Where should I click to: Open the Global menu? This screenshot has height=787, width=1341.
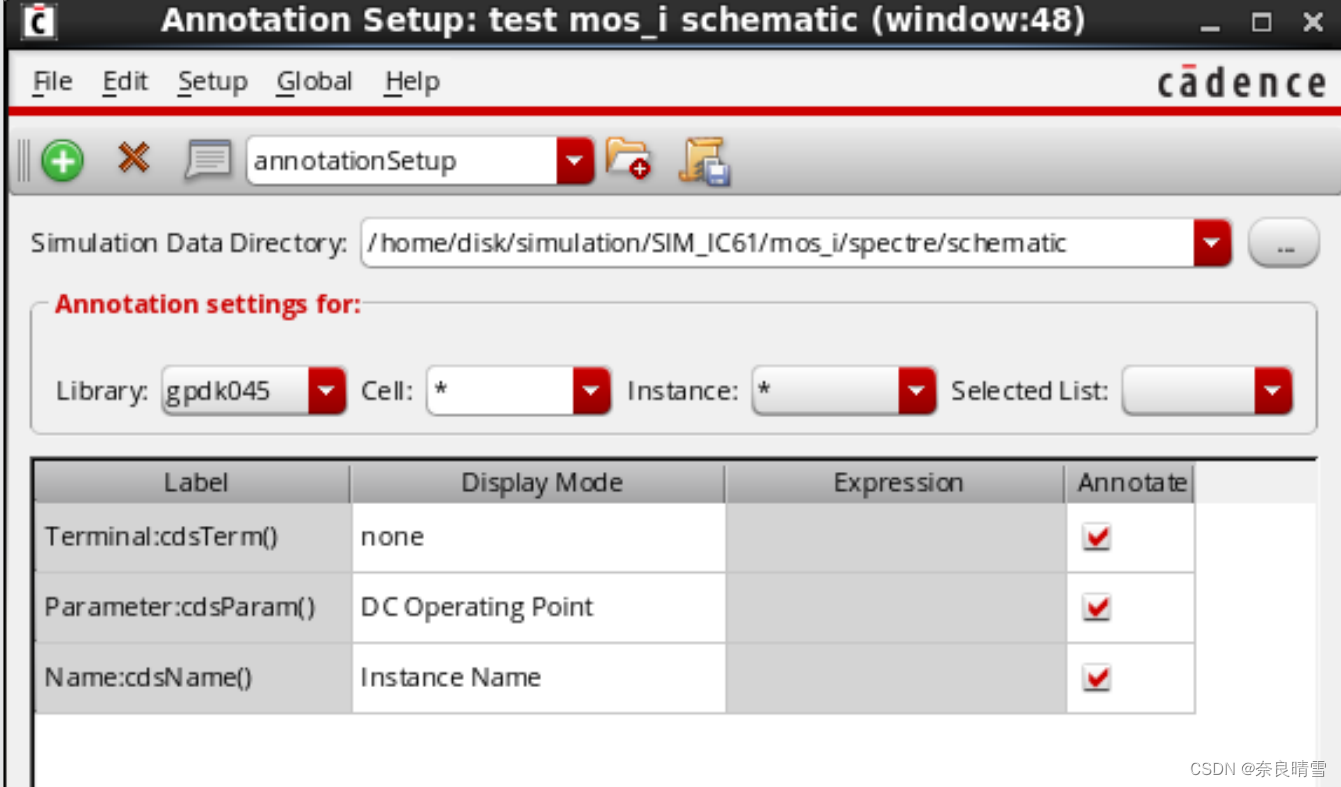pyautogui.click(x=314, y=82)
